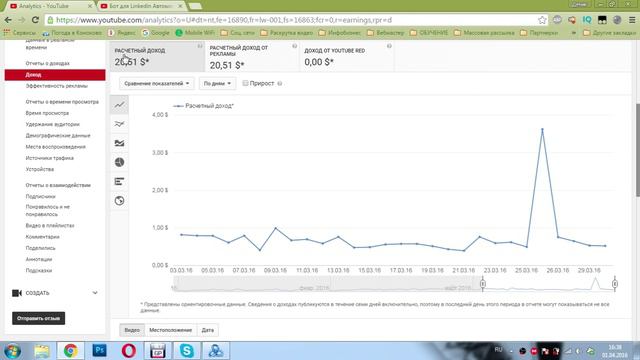The width and height of the screenshot is (640, 360).
Task: Open Chrome from the taskbar
Action: coord(71,351)
